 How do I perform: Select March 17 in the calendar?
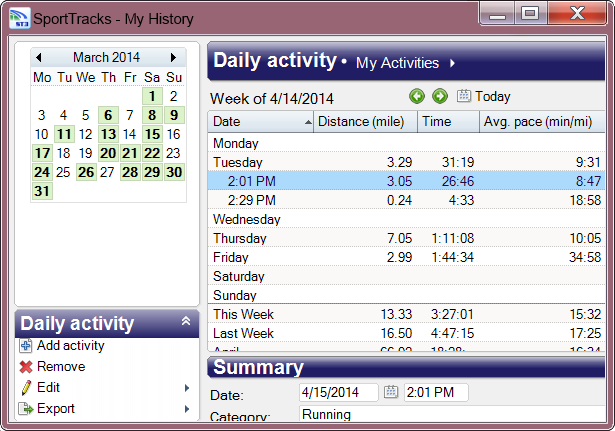pos(42,153)
